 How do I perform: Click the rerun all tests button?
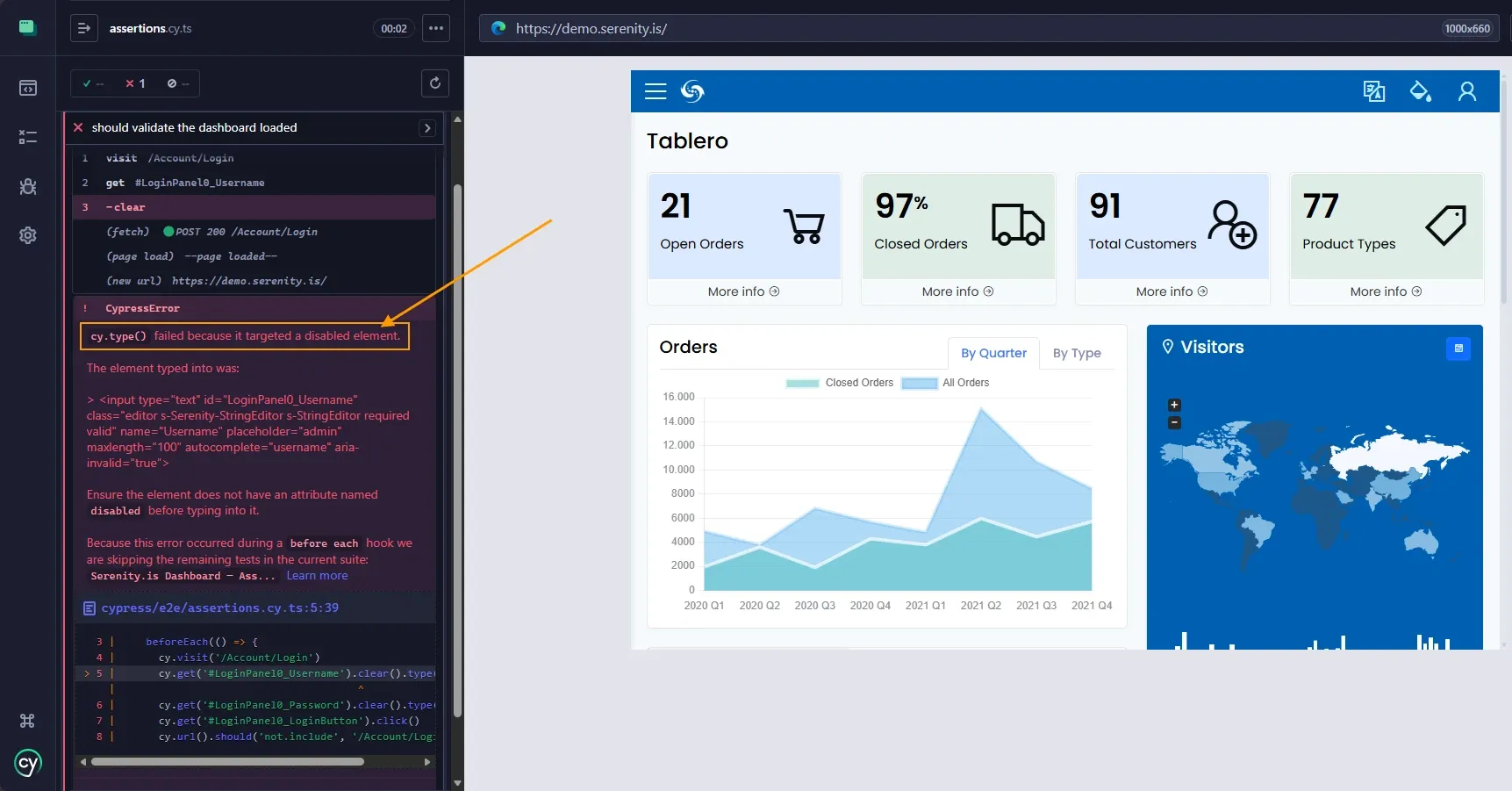(x=435, y=83)
